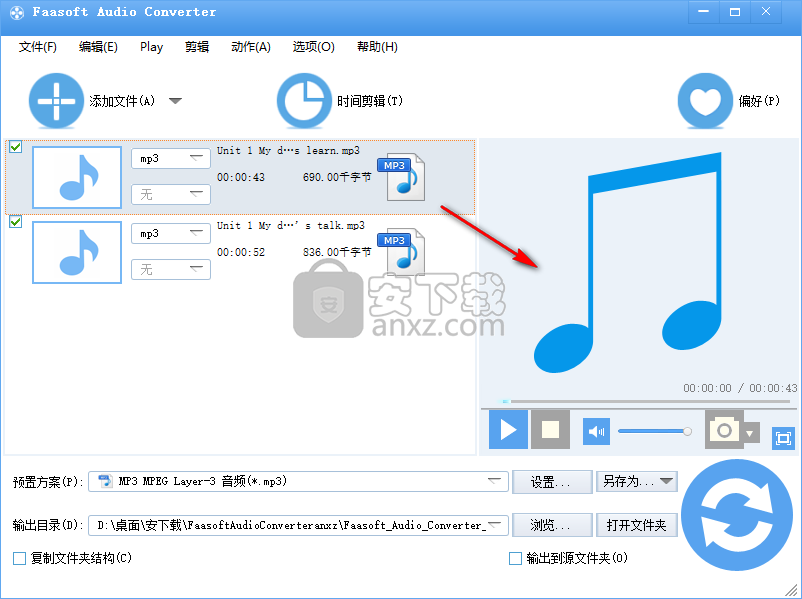
Task: Close the Faasoft Audio Converter window
Action: point(766,12)
